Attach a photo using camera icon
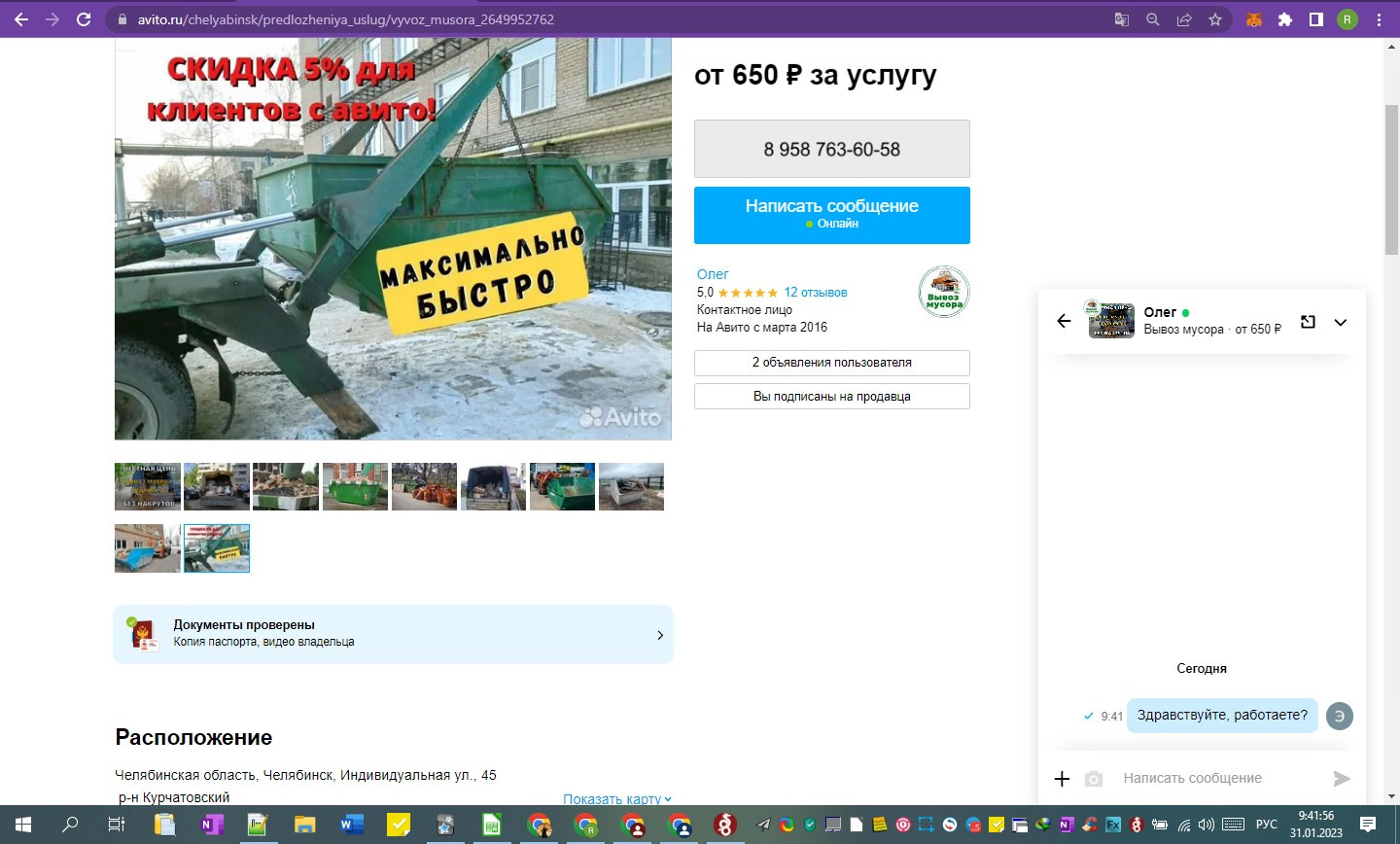 tap(1094, 779)
